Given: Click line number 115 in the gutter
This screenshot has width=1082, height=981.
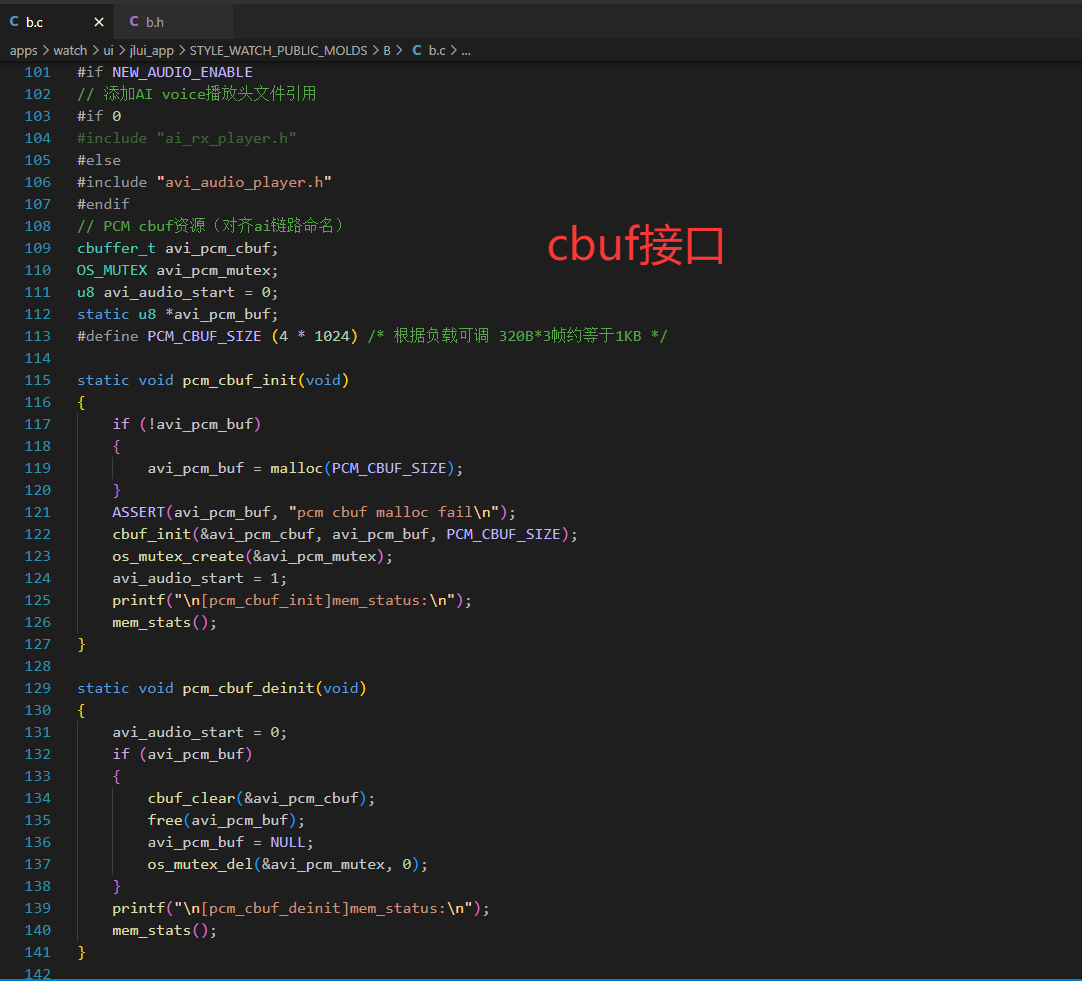Looking at the screenshot, I should tap(38, 380).
